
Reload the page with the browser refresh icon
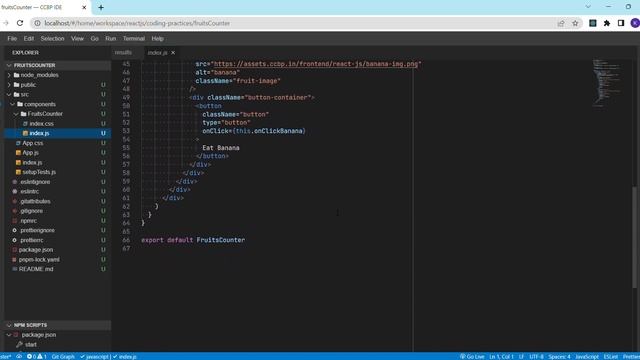coord(20,23)
